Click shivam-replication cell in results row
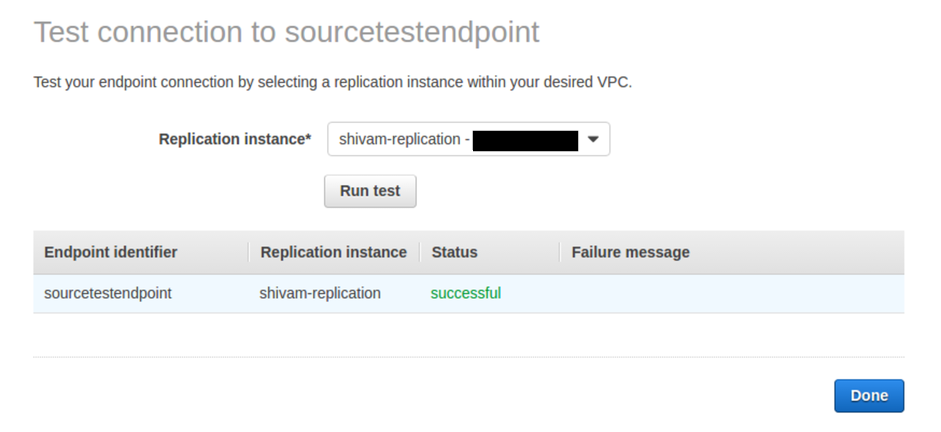941x432 pixels. coord(320,293)
